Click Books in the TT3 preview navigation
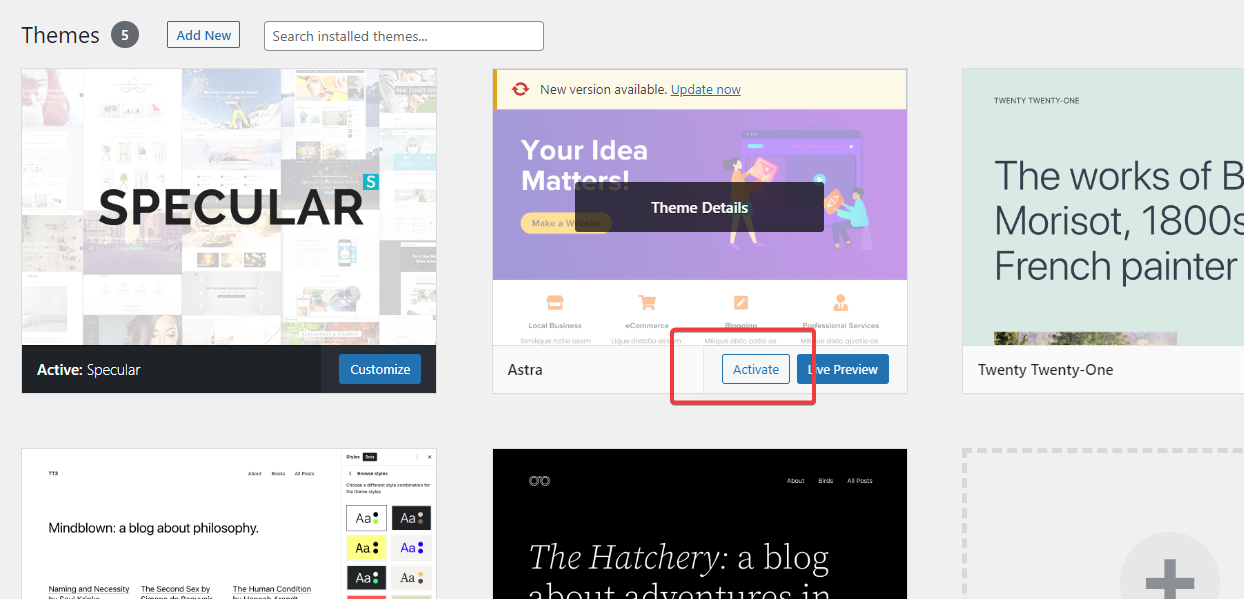 click(278, 474)
